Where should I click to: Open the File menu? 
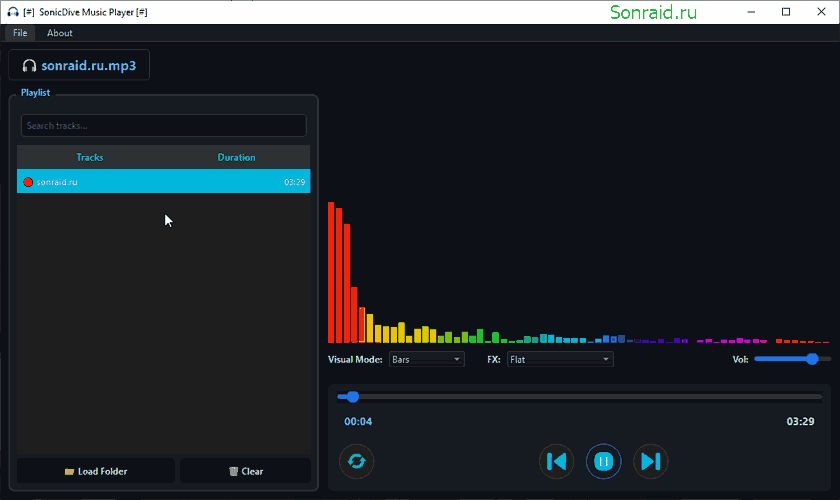coord(20,33)
